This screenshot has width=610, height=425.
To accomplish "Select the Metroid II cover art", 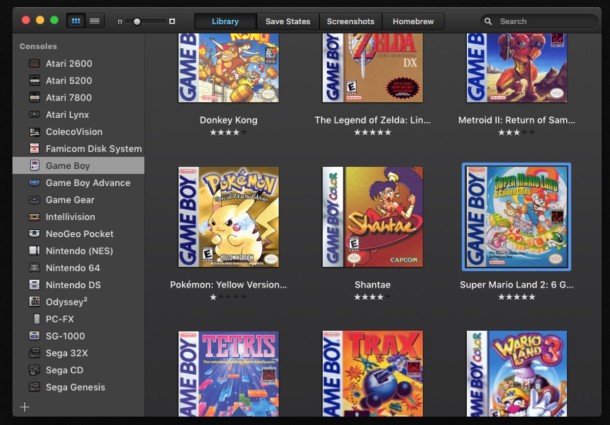I will coord(517,68).
